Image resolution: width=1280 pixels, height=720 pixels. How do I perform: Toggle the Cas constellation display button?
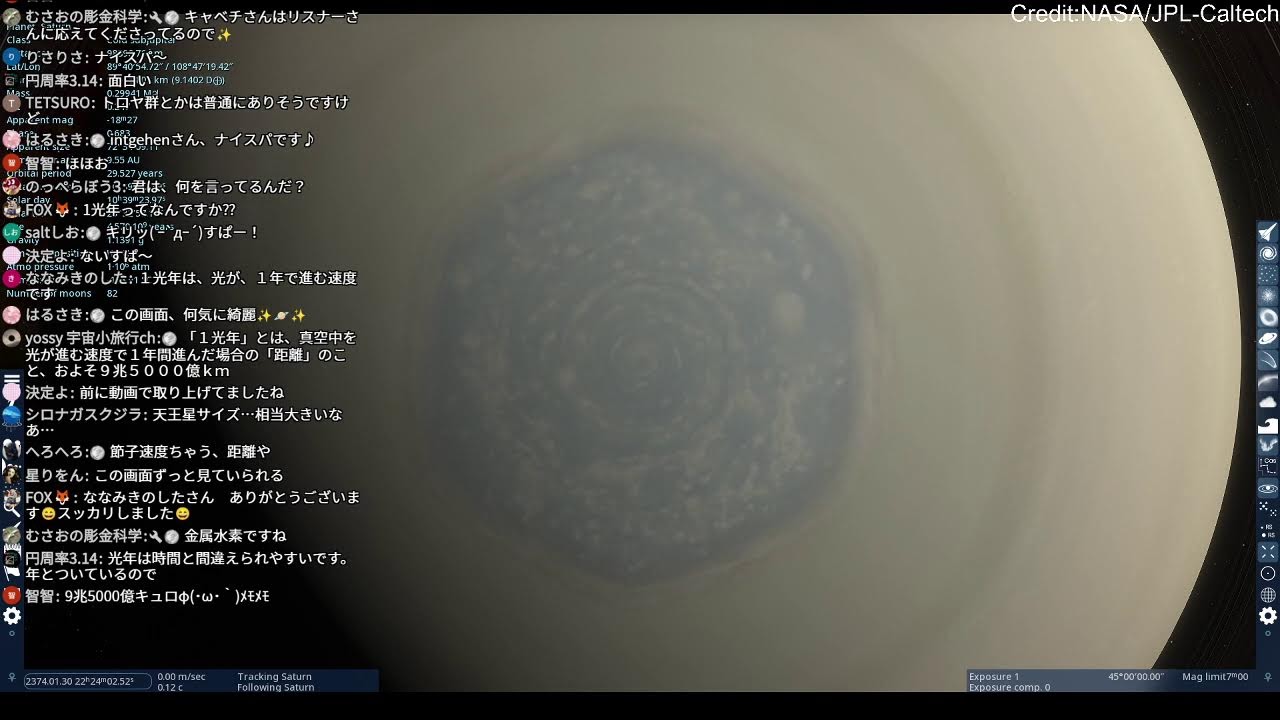pyautogui.click(x=1267, y=467)
